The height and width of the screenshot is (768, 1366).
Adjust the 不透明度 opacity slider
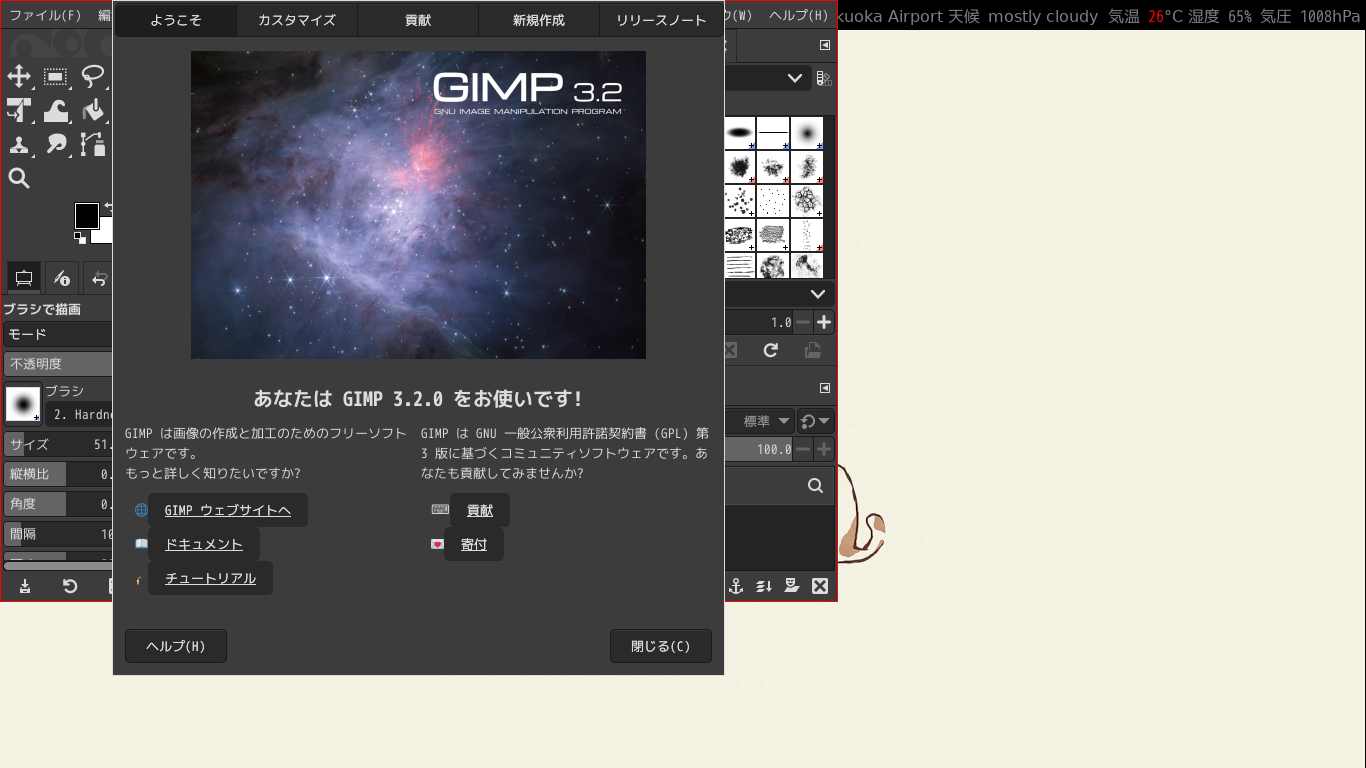pos(58,364)
